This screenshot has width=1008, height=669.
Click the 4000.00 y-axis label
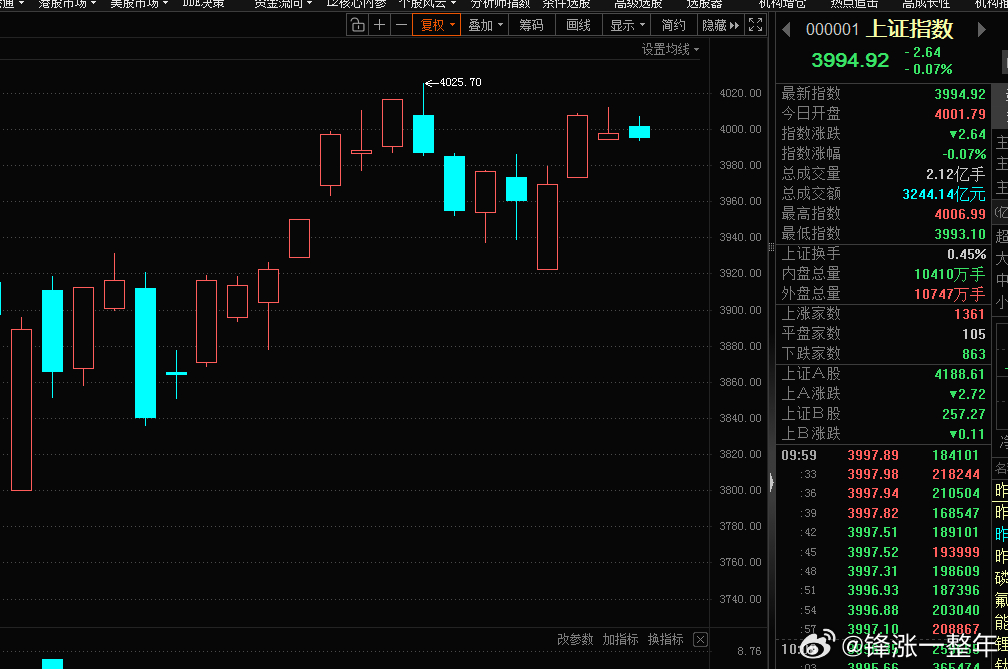[740, 129]
